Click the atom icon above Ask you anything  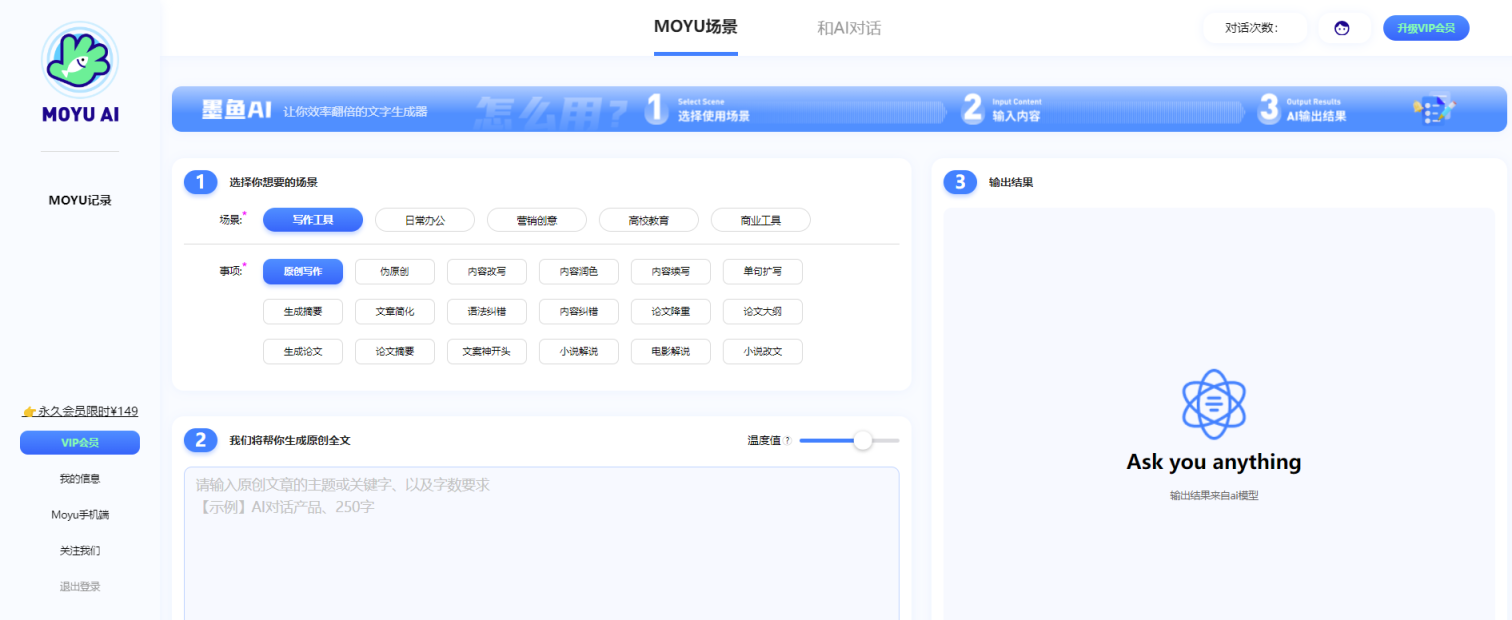pos(1212,406)
